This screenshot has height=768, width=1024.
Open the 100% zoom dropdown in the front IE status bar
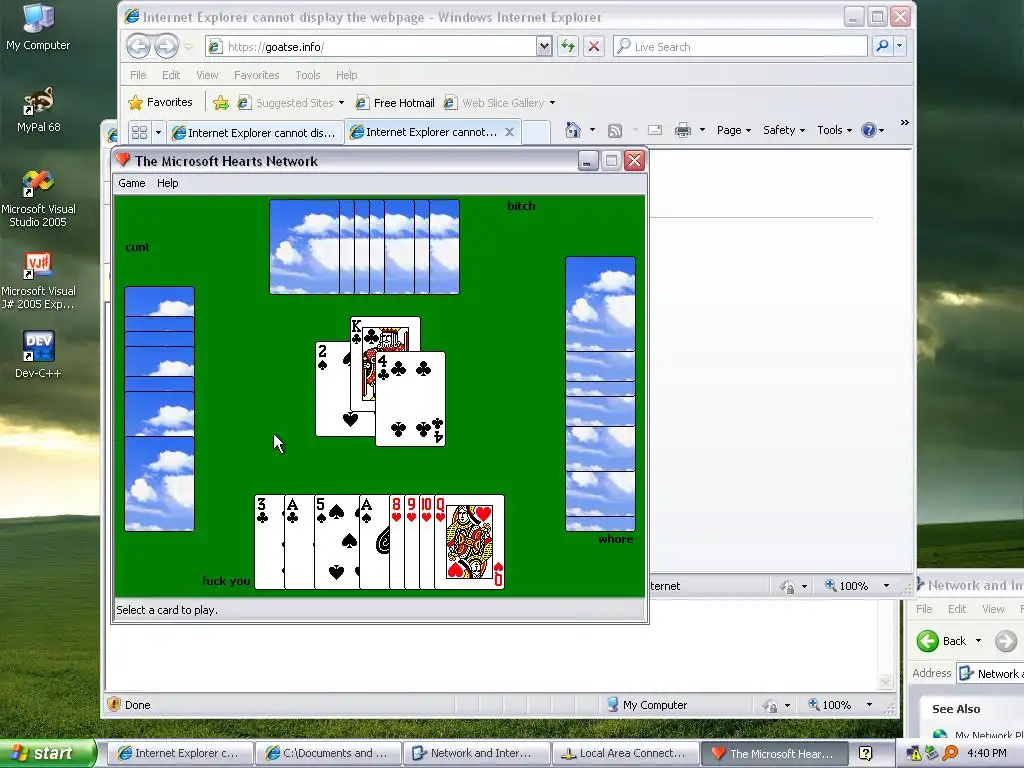(x=886, y=586)
